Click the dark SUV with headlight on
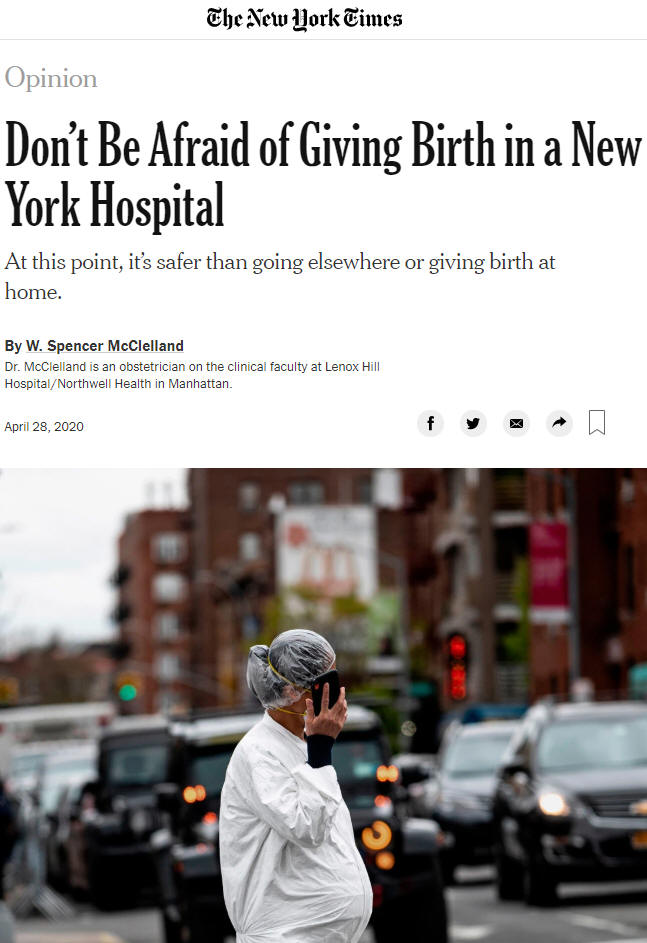 click(571, 800)
